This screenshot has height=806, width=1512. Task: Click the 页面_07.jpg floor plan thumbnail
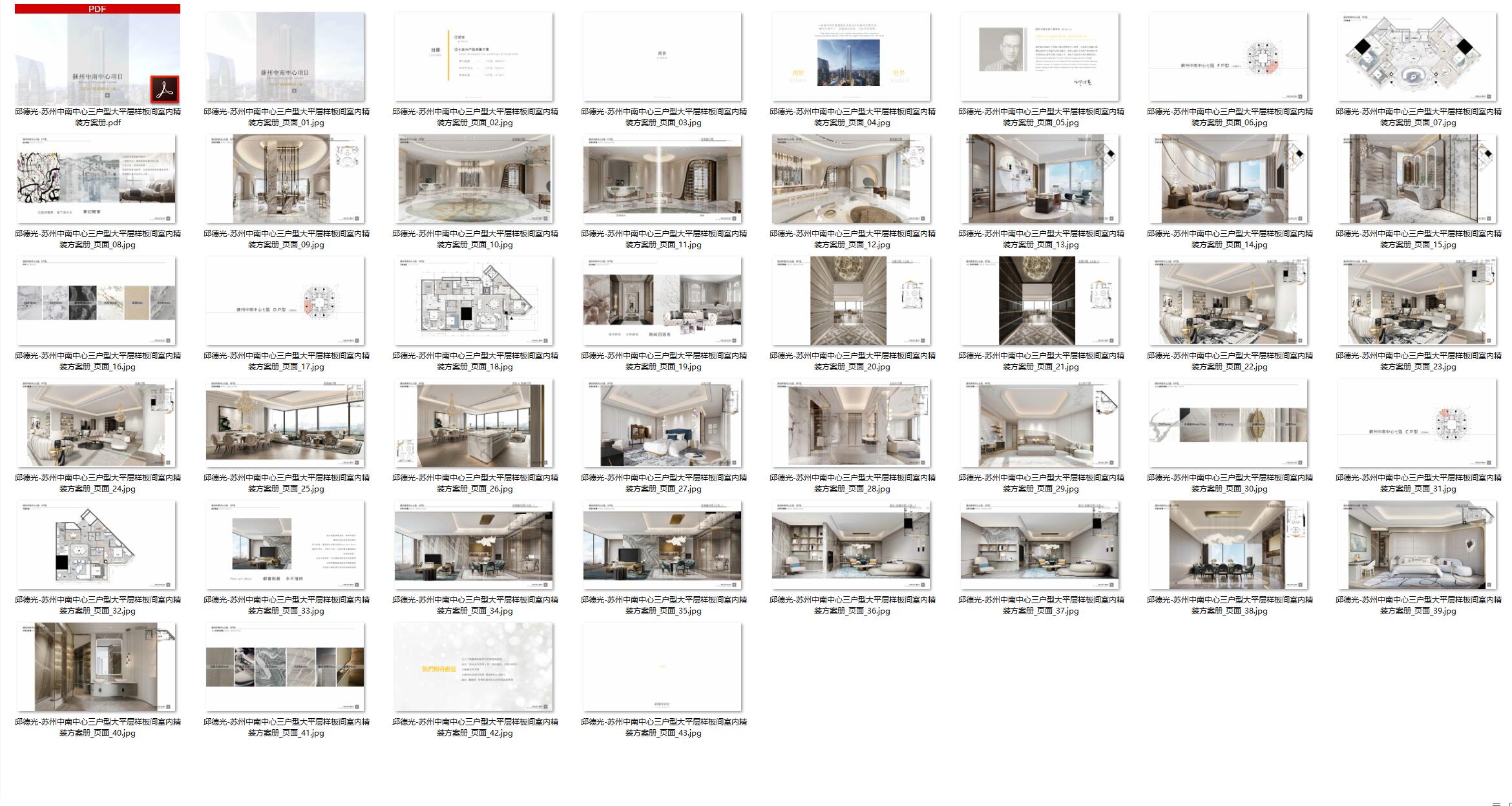click(x=1417, y=57)
